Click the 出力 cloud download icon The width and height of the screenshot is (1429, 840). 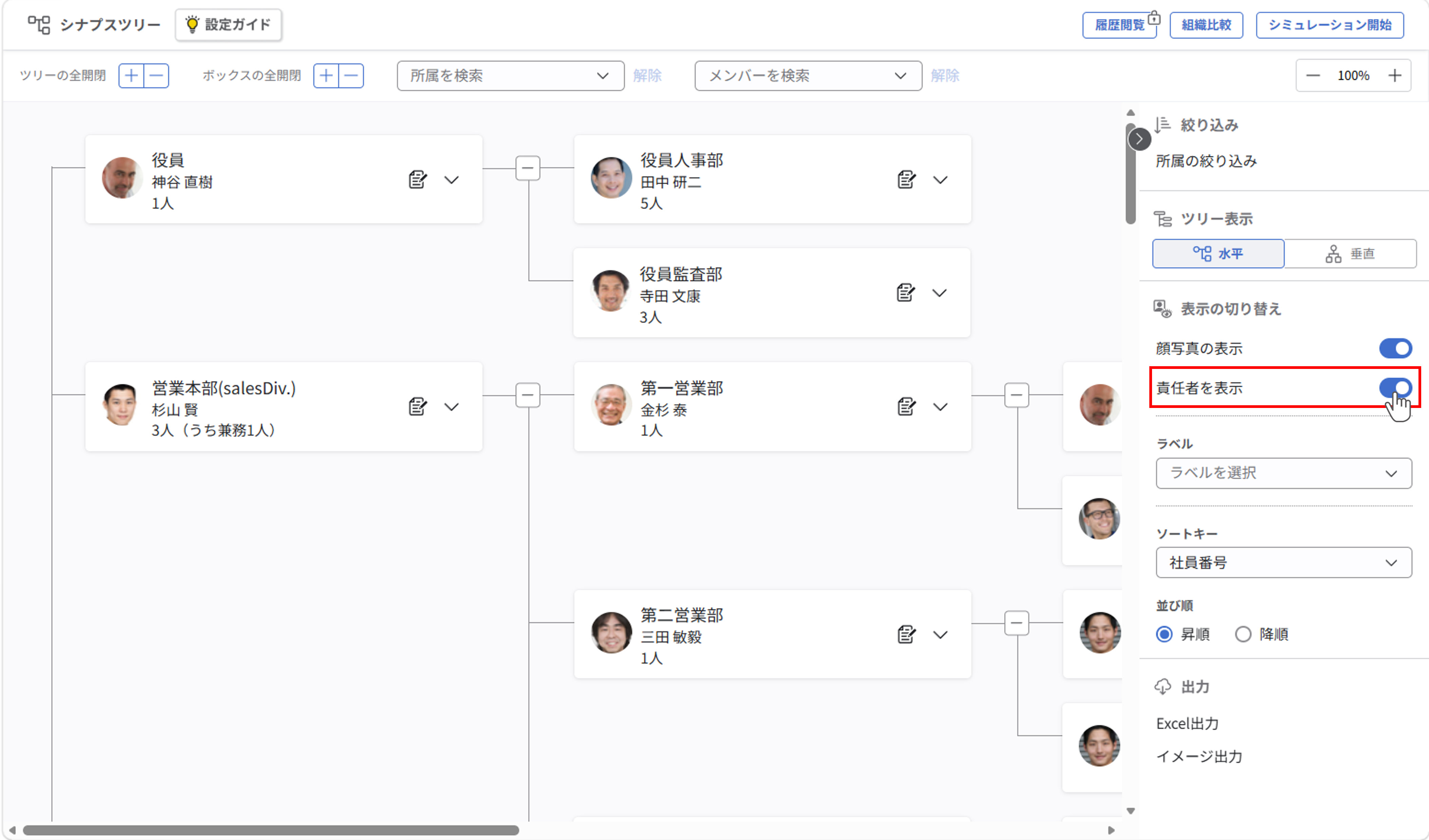1163,687
